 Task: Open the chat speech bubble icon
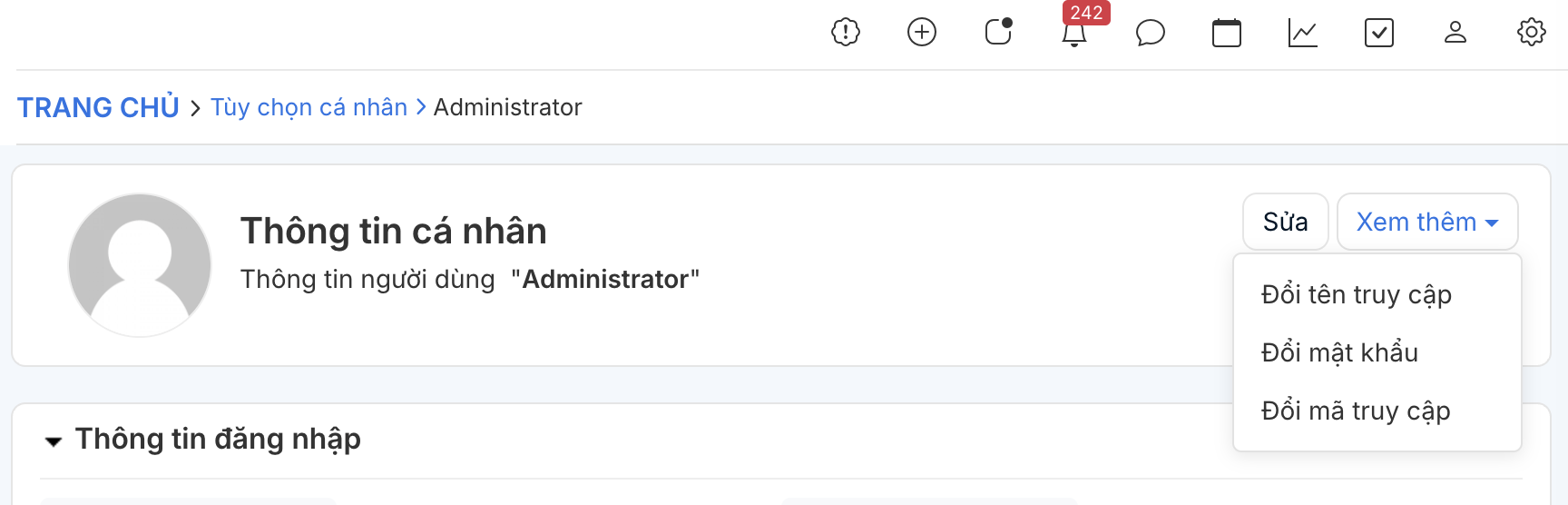1151,33
